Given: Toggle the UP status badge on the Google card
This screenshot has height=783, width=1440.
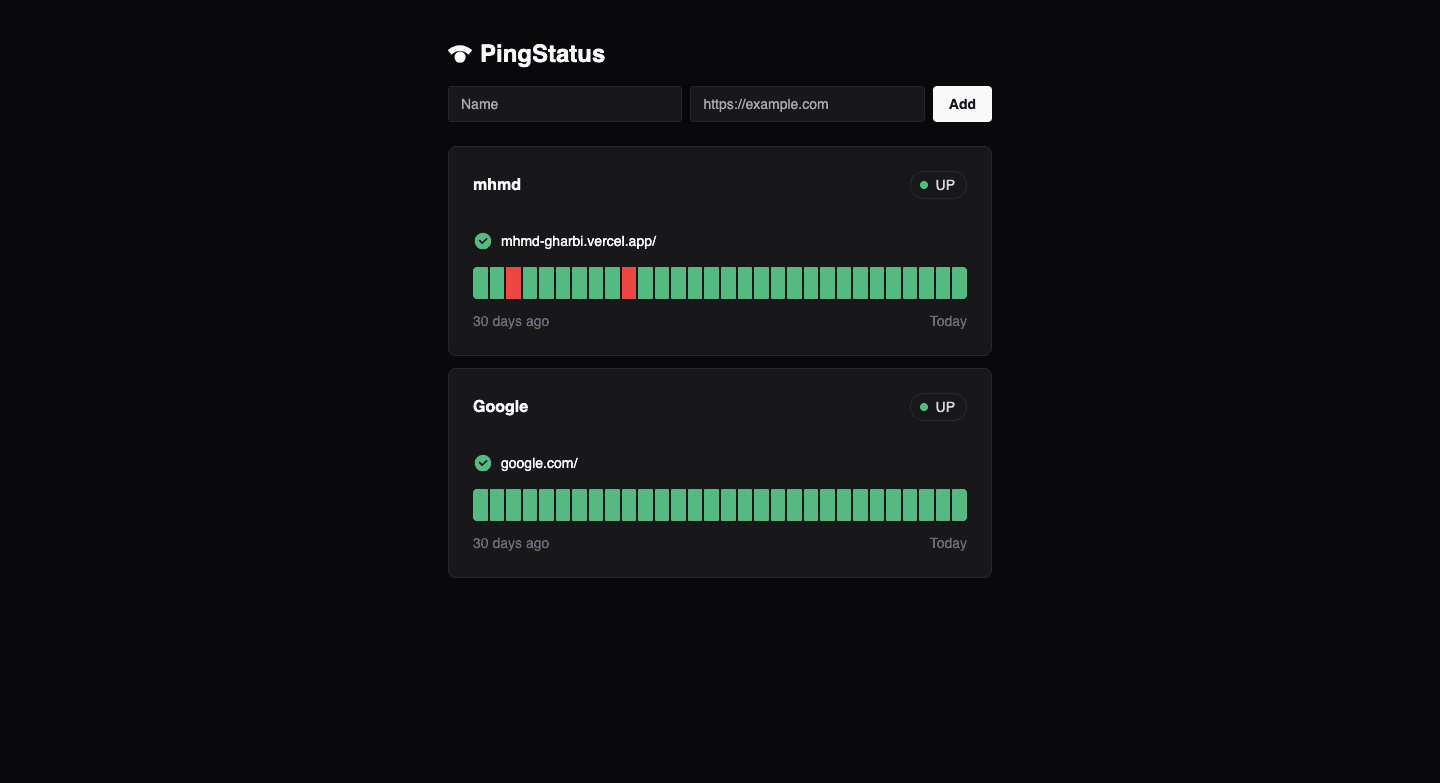Looking at the screenshot, I should tap(938, 407).
